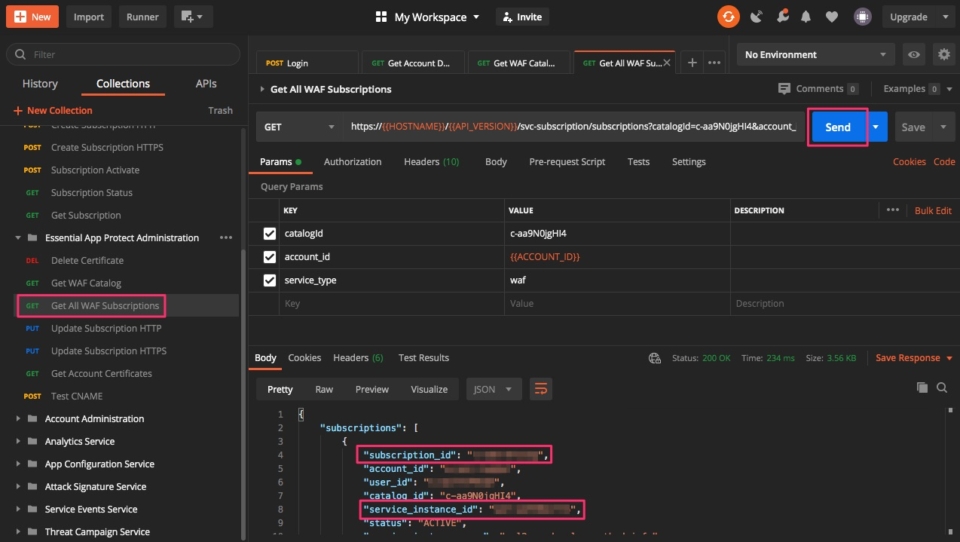This screenshot has width=960, height=542.
Task: Switch to Raw response view
Action: pos(324,389)
